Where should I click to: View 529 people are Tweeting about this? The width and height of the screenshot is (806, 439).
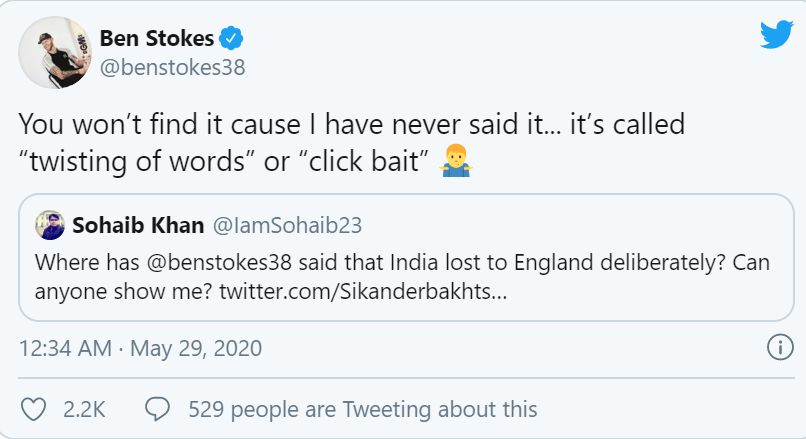[363, 409]
